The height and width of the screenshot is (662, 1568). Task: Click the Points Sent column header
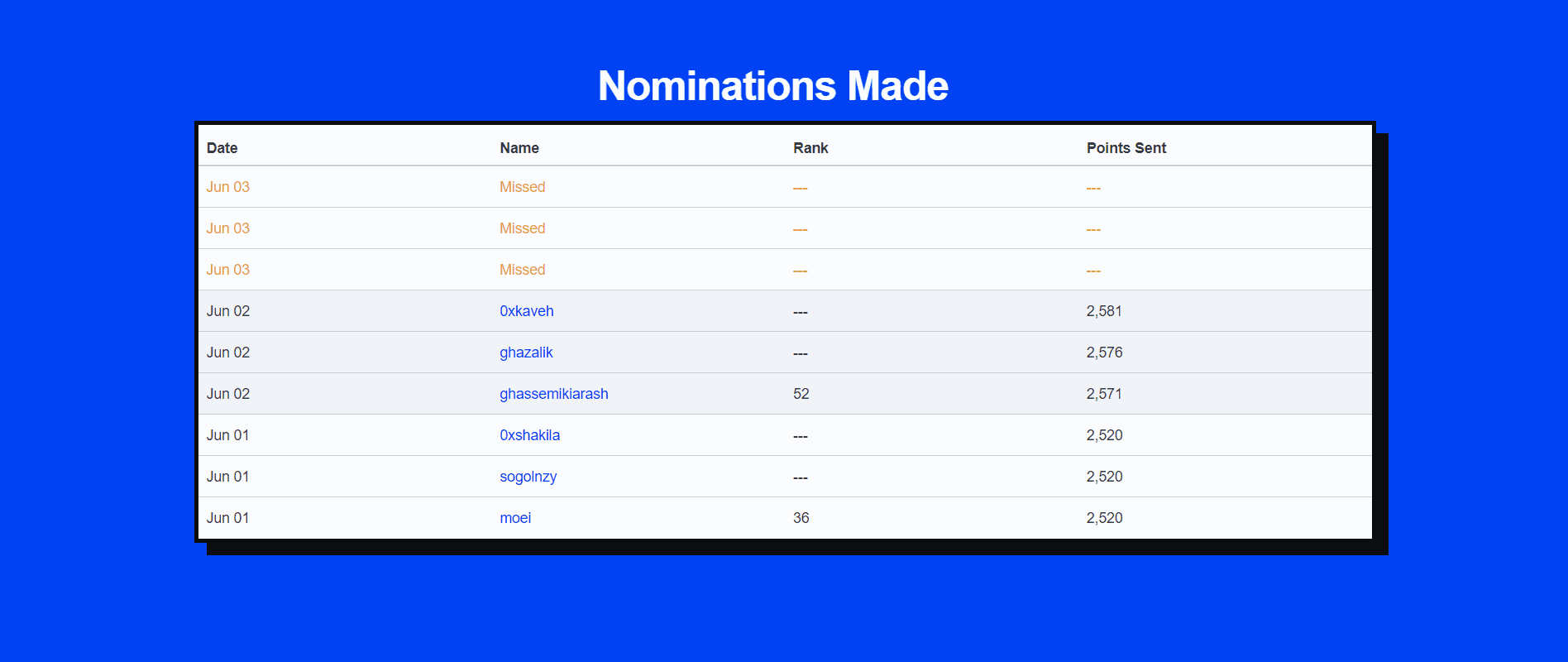[1126, 148]
